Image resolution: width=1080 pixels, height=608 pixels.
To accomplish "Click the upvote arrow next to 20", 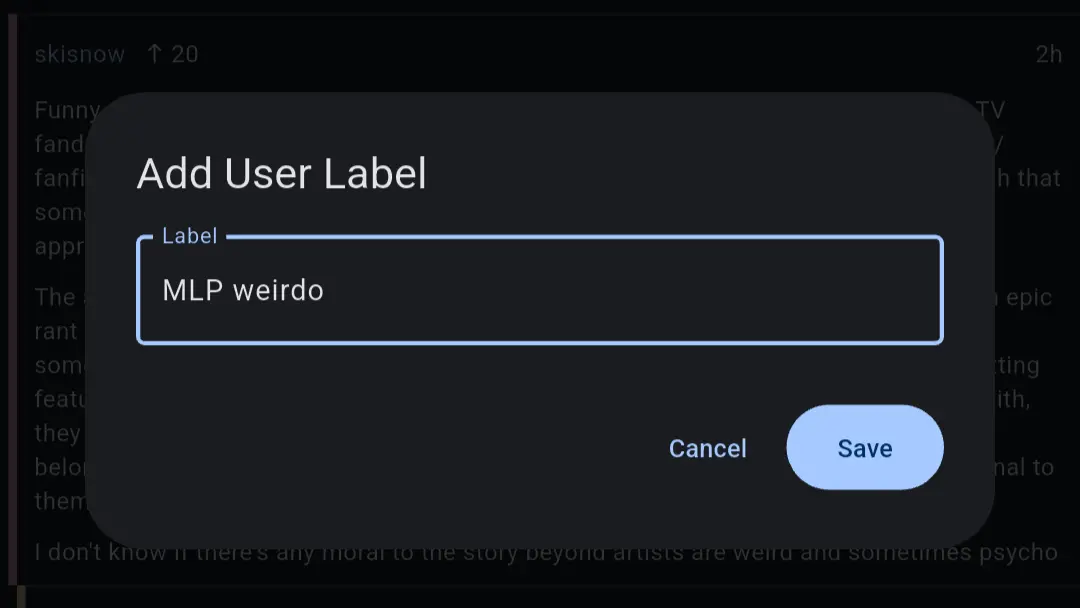I will click(x=154, y=54).
